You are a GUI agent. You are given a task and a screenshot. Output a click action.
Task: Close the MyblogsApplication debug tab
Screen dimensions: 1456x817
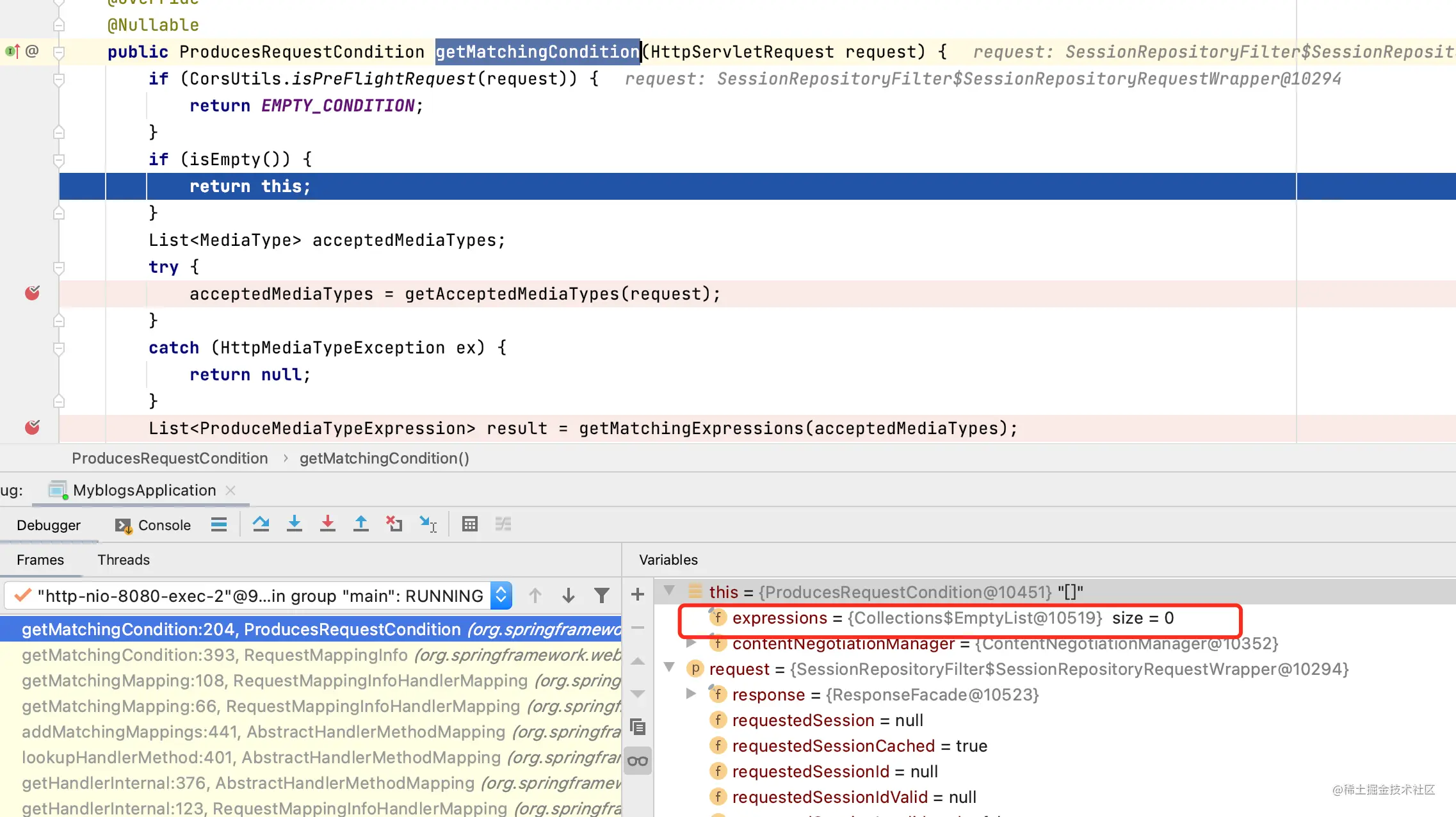click(x=231, y=490)
